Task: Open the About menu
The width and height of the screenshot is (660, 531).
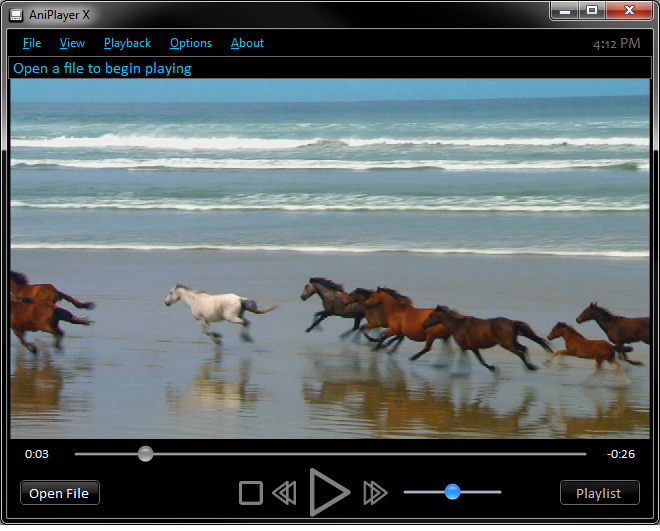Action: (x=247, y=43)
